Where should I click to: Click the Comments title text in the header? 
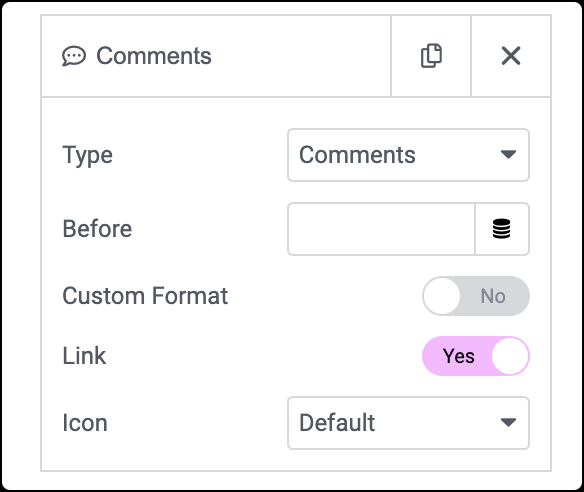154,56
